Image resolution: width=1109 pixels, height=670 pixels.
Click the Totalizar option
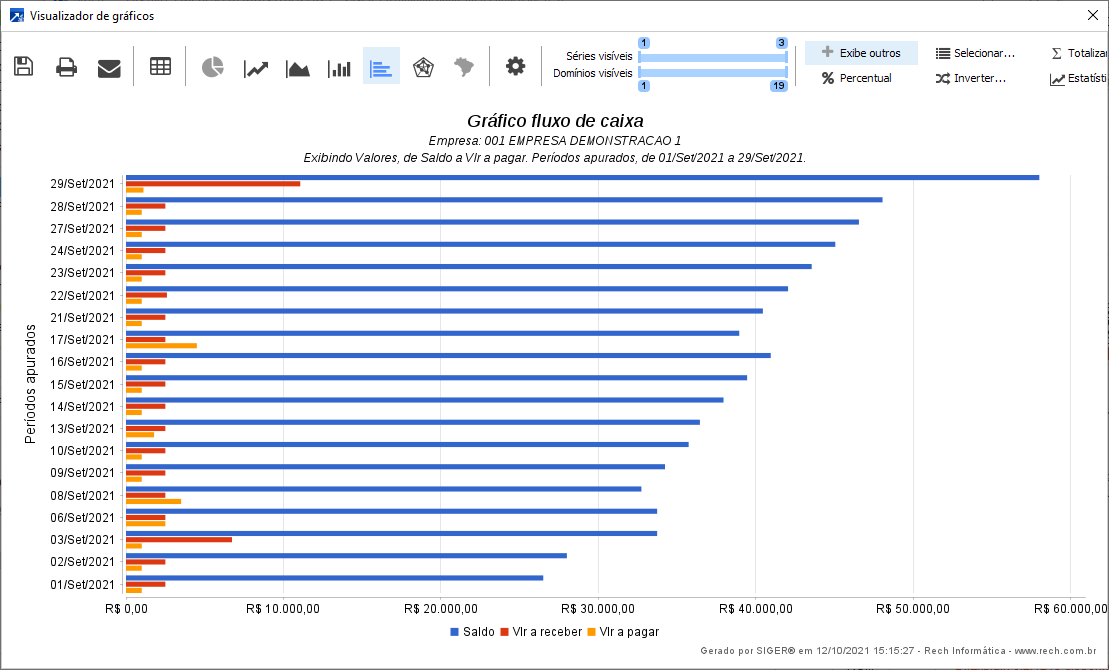[x=1080, y=53]
